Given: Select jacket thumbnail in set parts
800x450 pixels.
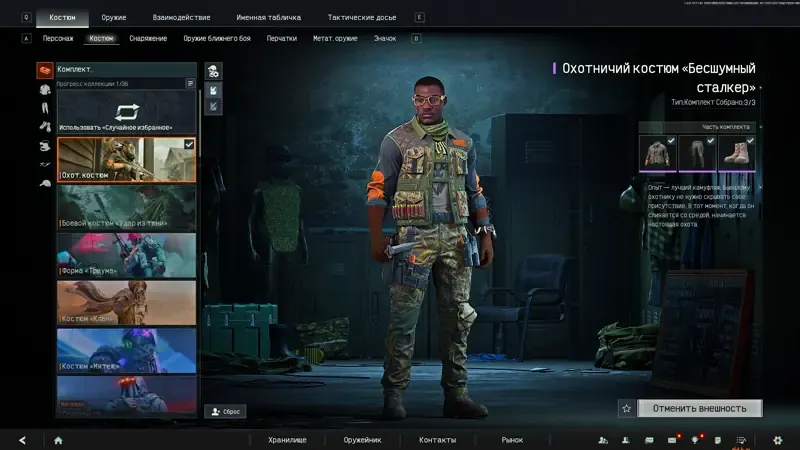Looking at the screenshot, I should point(658,154).
